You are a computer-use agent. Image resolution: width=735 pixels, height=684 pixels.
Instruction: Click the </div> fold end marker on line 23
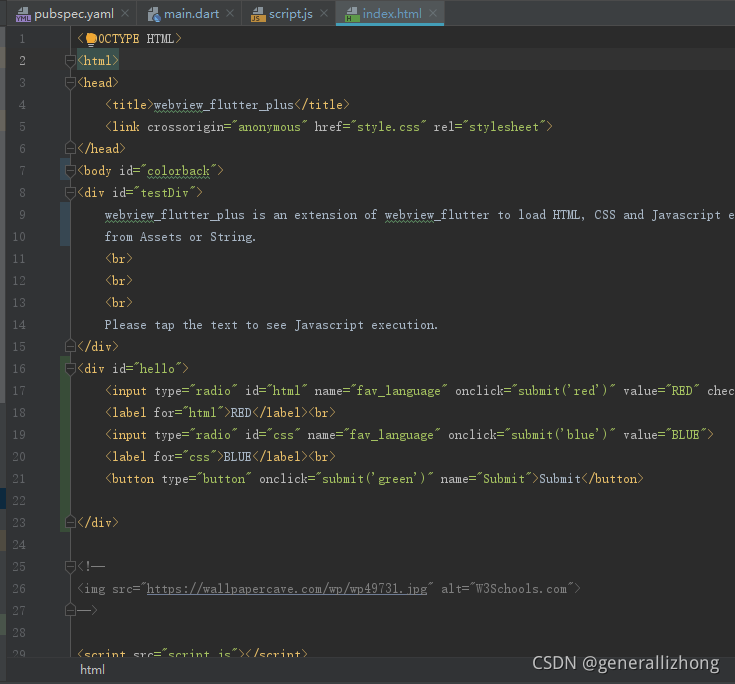70,522
